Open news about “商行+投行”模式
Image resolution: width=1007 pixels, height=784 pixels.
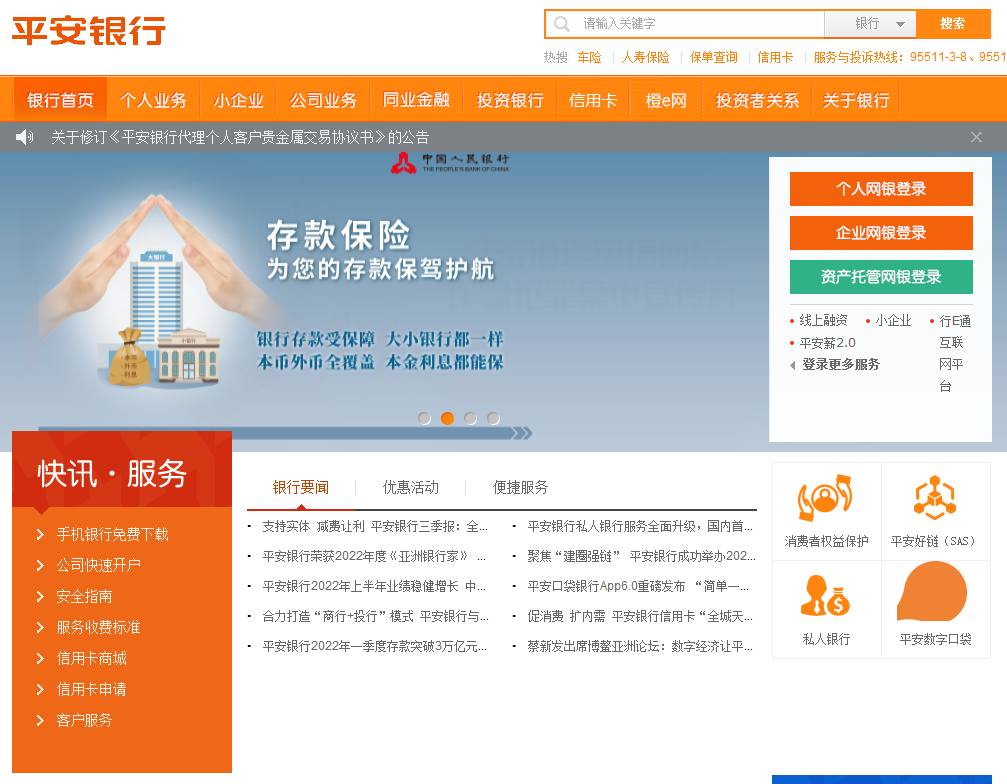click(376, 616)
